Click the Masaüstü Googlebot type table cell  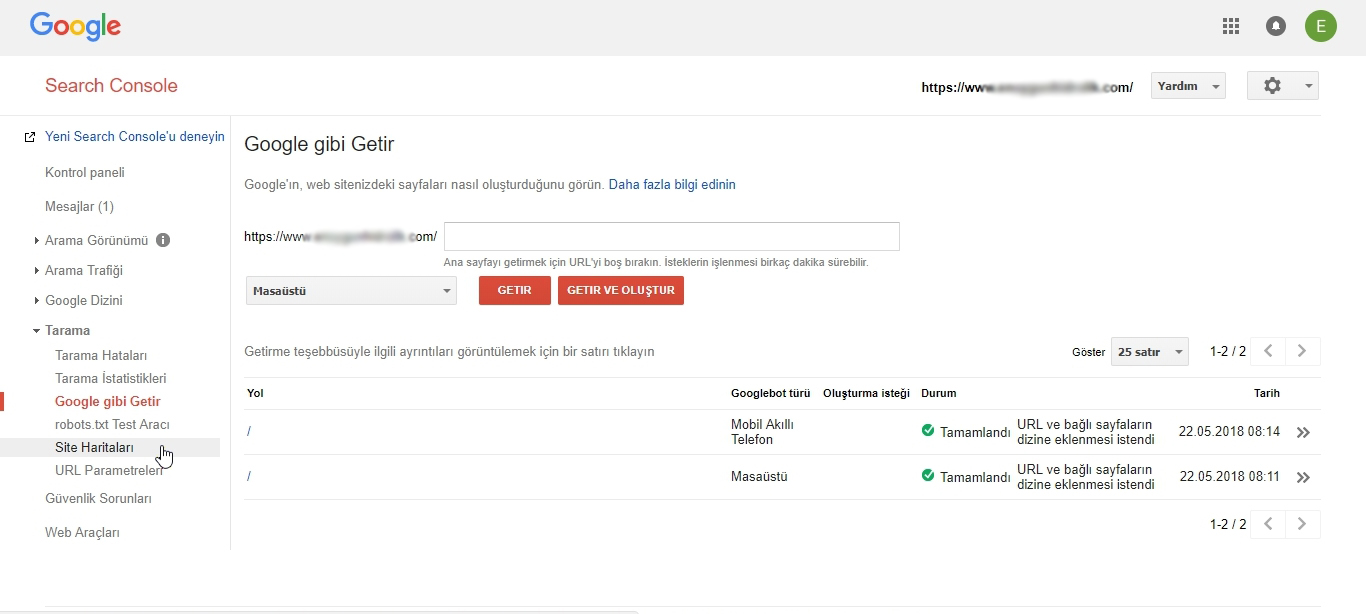coord(759,477)
